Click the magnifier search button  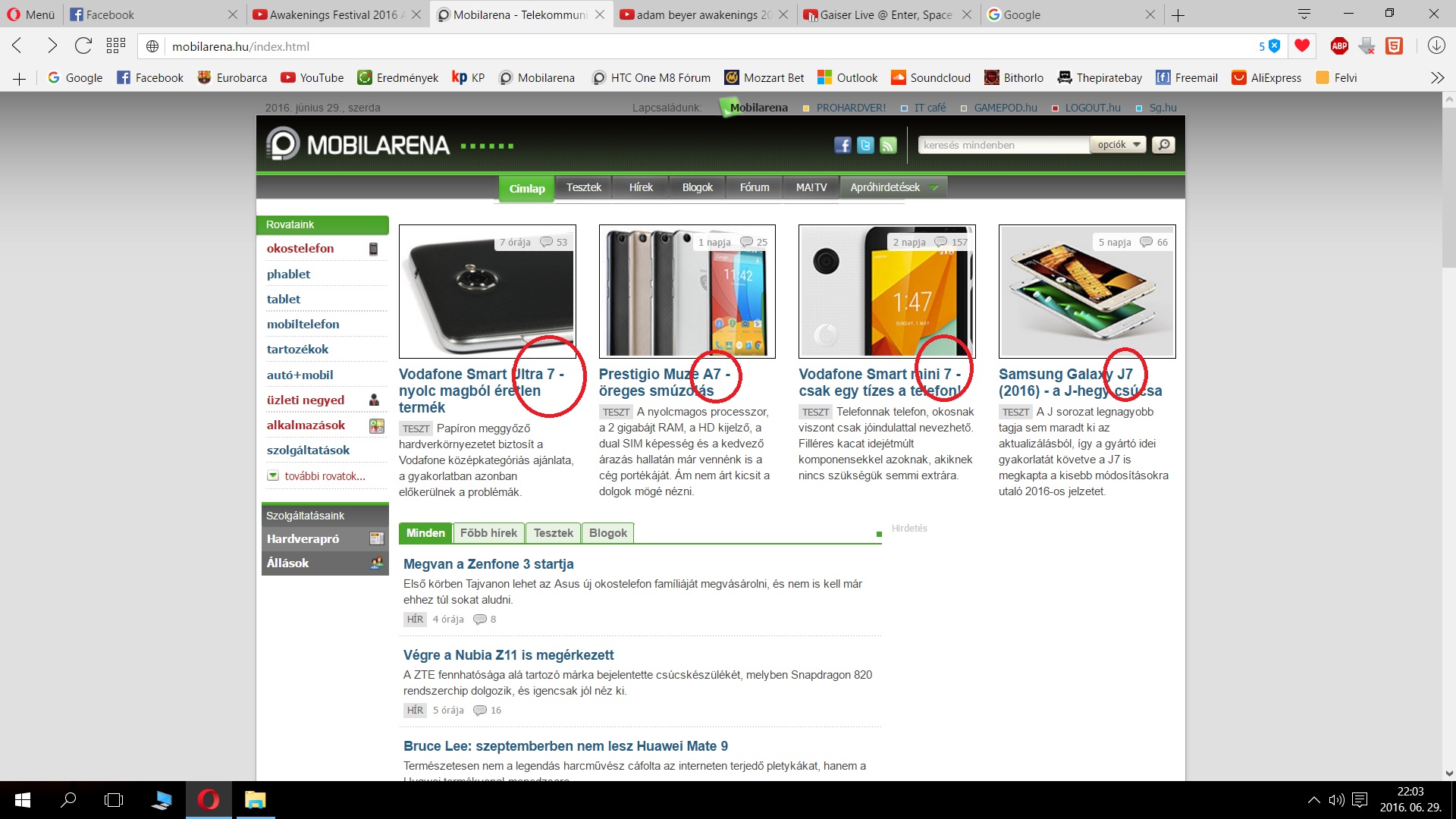click(x=1163, y=145)
